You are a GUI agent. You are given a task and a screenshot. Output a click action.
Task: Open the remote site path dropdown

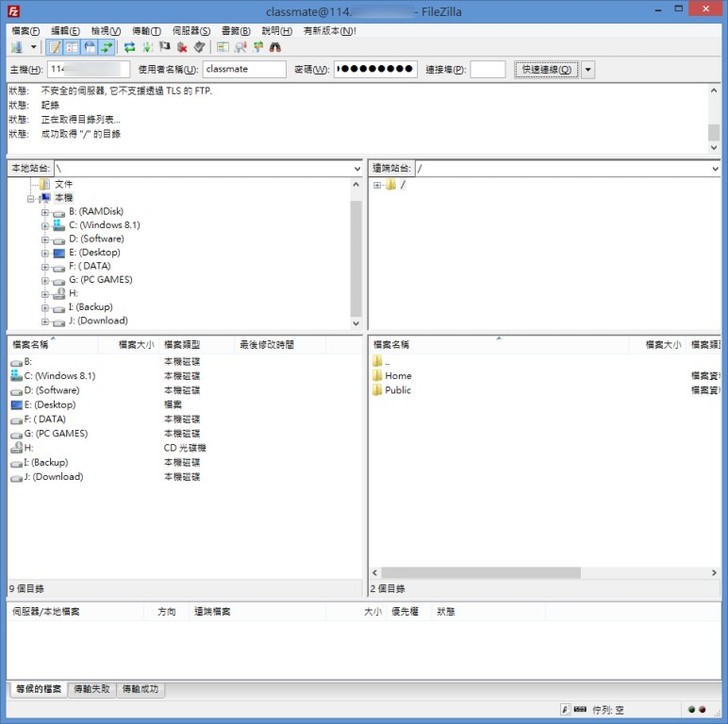click(715, 169)
